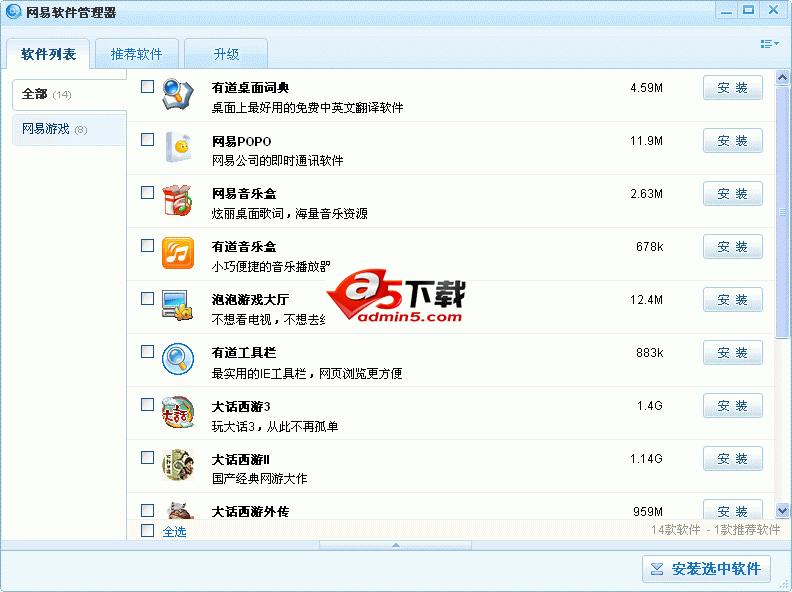Select the 大话西游3 checkbox
This screenshot has width=792, height=592.
[x=147, y=405]
